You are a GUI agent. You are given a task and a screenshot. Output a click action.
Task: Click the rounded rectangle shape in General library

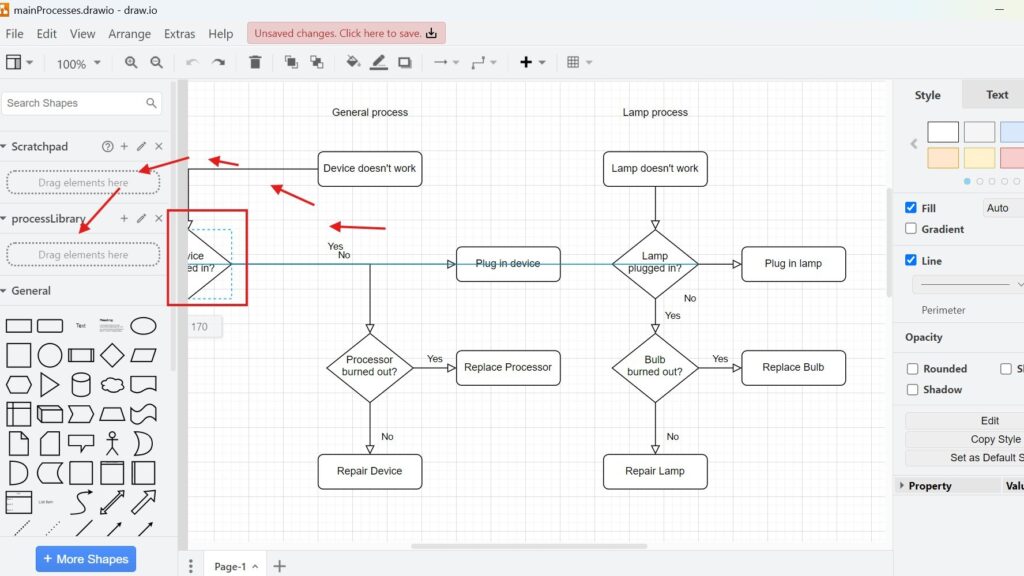click(x=51, y=324)
